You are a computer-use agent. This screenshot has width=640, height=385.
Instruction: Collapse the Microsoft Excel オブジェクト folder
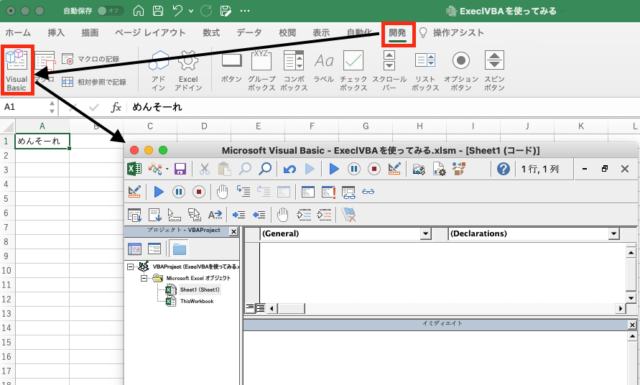pos(144,278)
